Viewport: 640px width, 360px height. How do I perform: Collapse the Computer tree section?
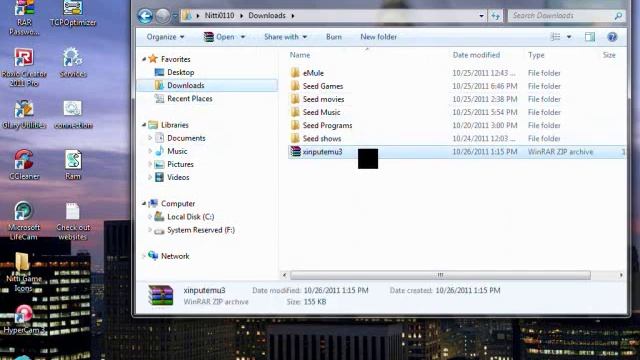click(144, 203)
